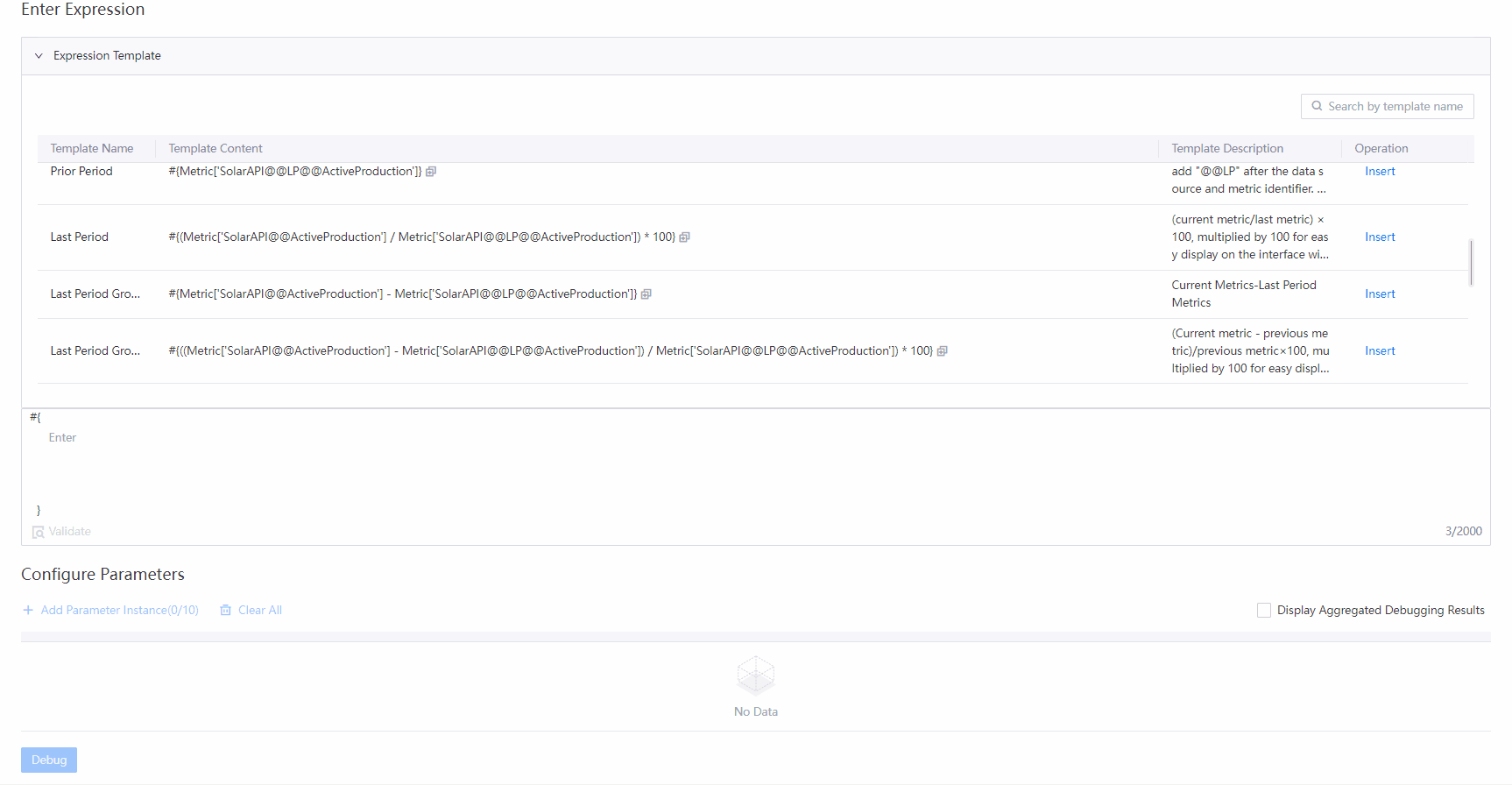
Task: Insert the Last Period template
Action: [x=1379, y=237]
